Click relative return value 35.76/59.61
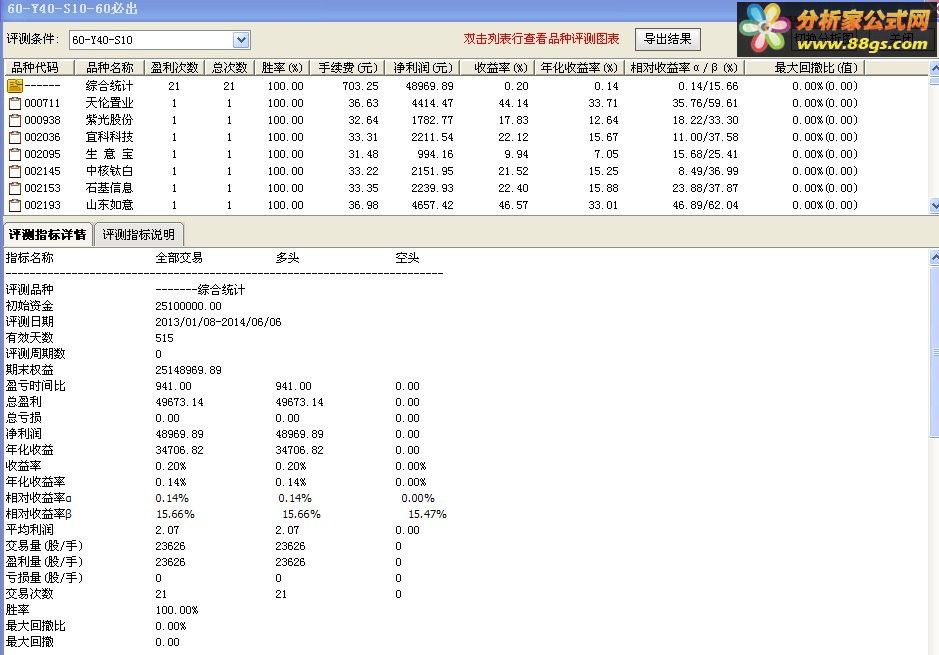 [705, 103]
